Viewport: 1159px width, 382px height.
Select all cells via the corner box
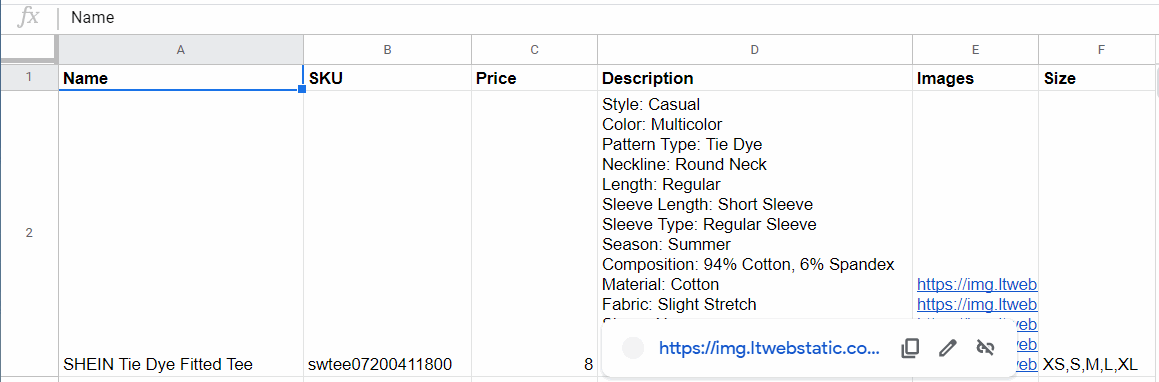pos(28,50)
